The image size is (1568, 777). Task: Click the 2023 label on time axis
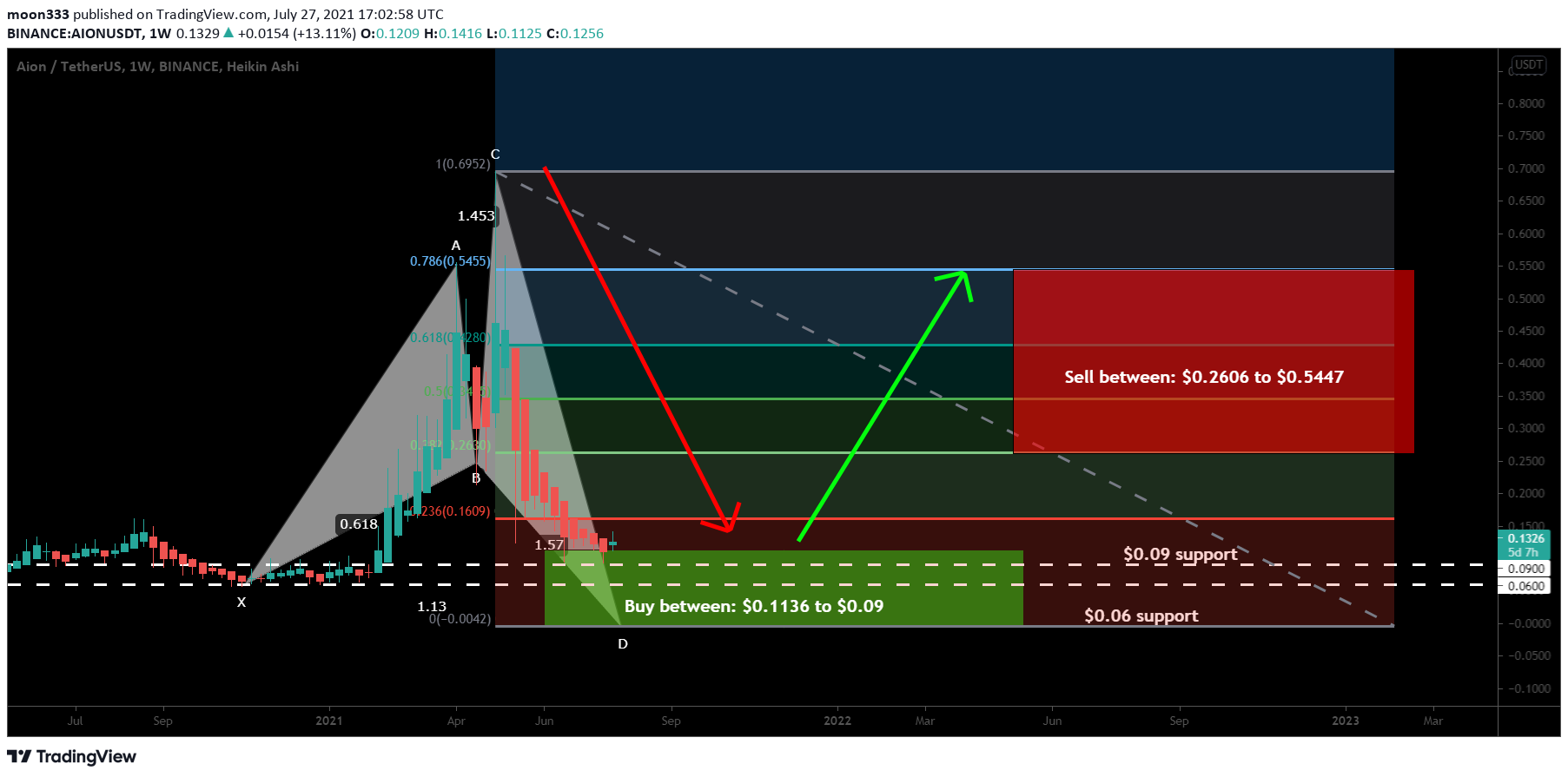coord(1346,721)
